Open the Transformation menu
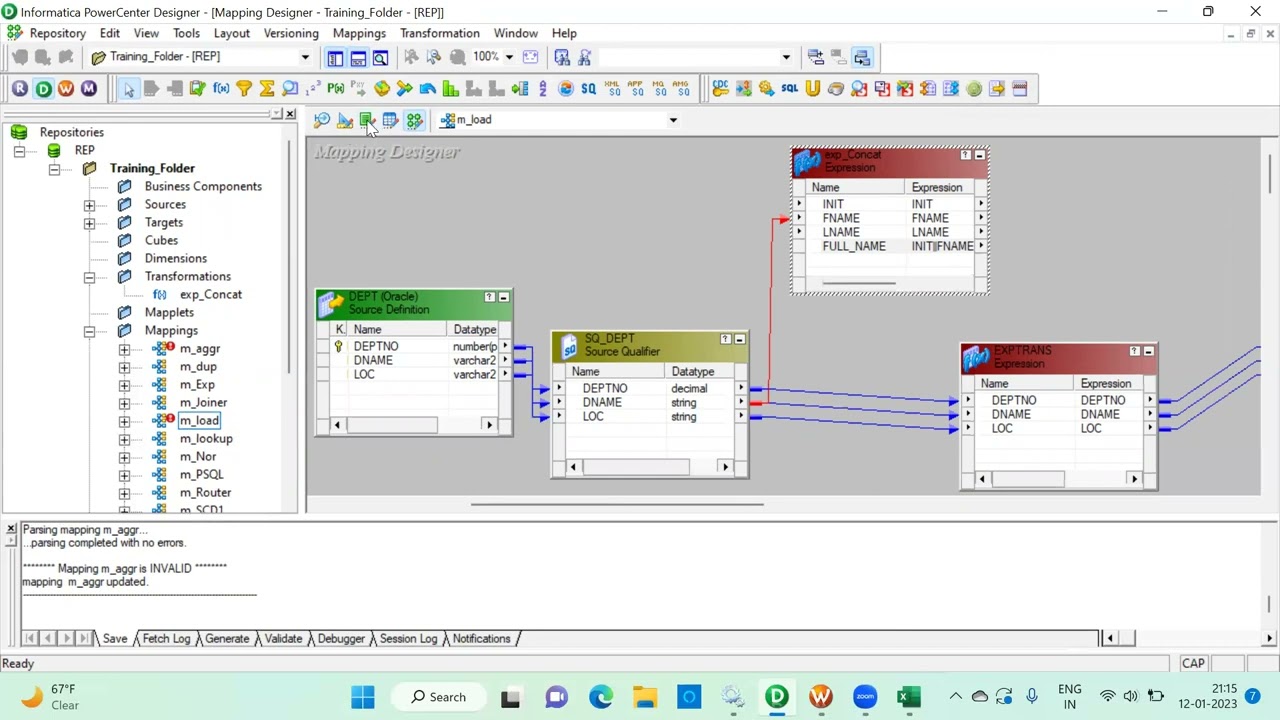The height and width of the screenshot is (720, 1280). click(x=440, y=33)
